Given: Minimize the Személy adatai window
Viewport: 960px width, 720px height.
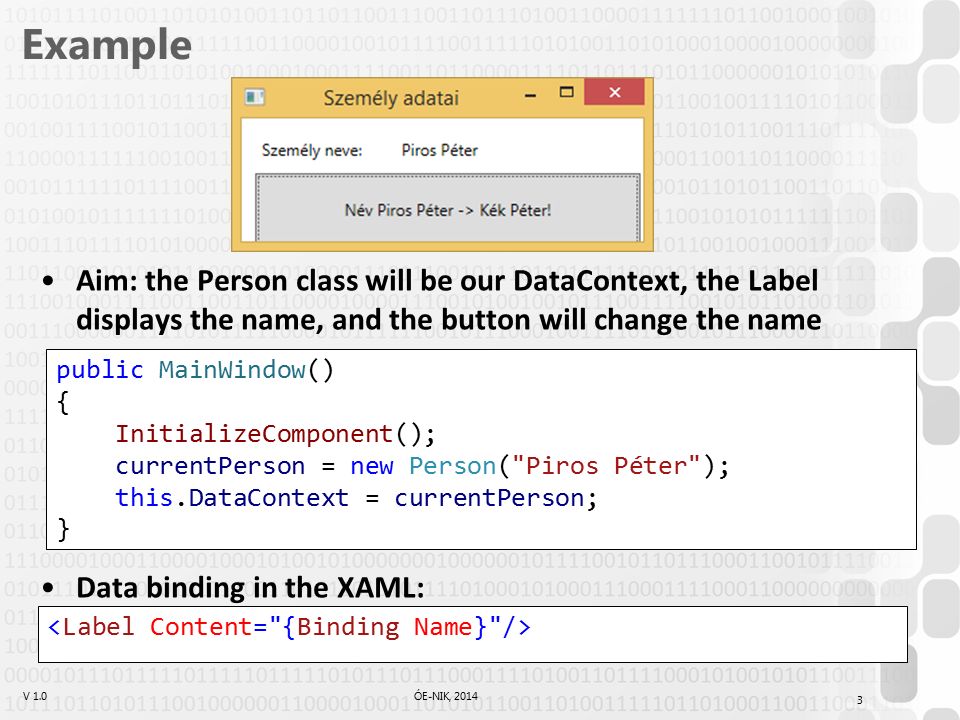Looking at the screenshot, I should tap(531, 96).
